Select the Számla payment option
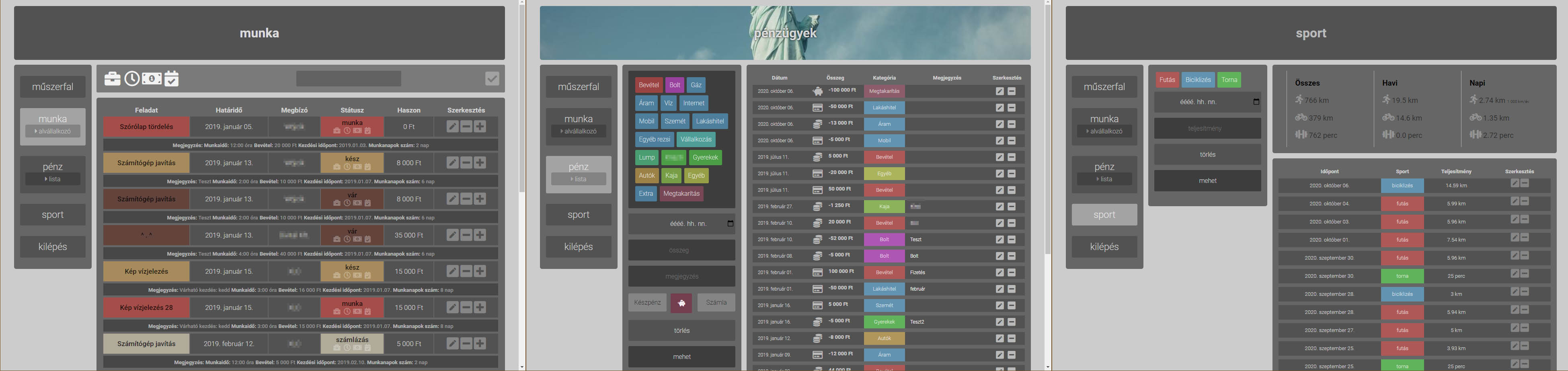 [x=716, y=303]
